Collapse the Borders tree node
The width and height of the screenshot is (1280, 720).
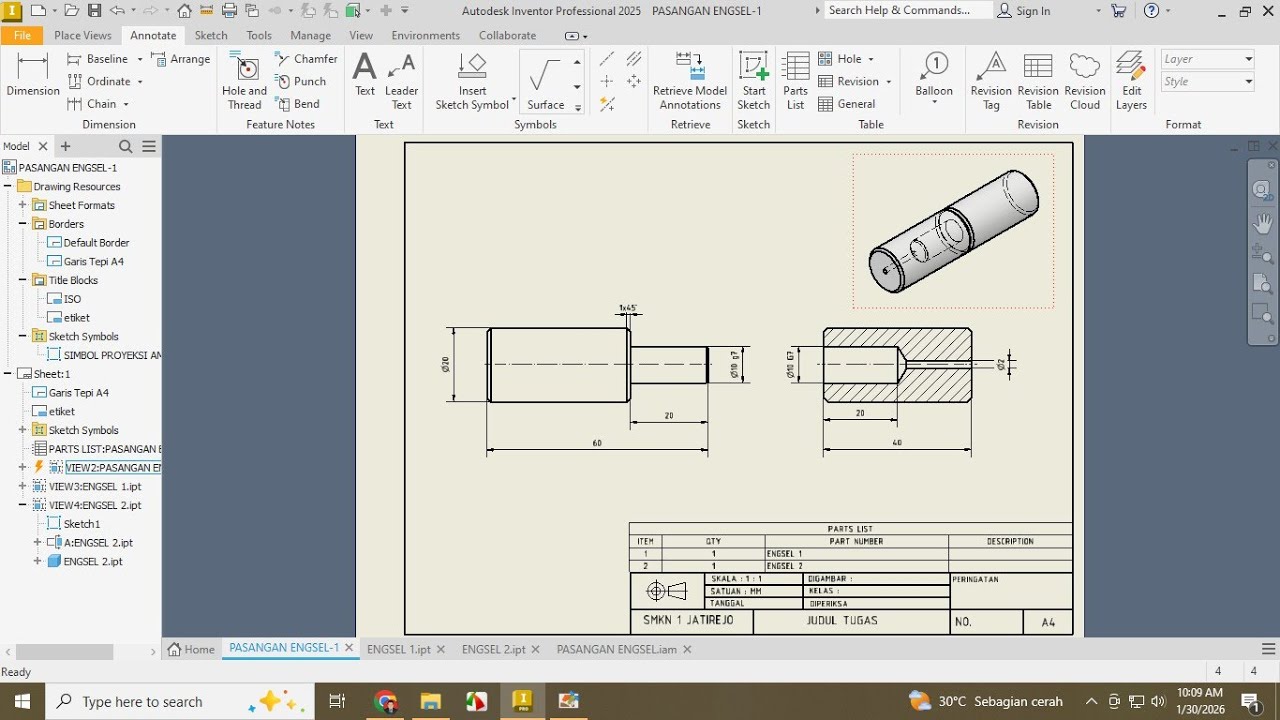point(22,224)
